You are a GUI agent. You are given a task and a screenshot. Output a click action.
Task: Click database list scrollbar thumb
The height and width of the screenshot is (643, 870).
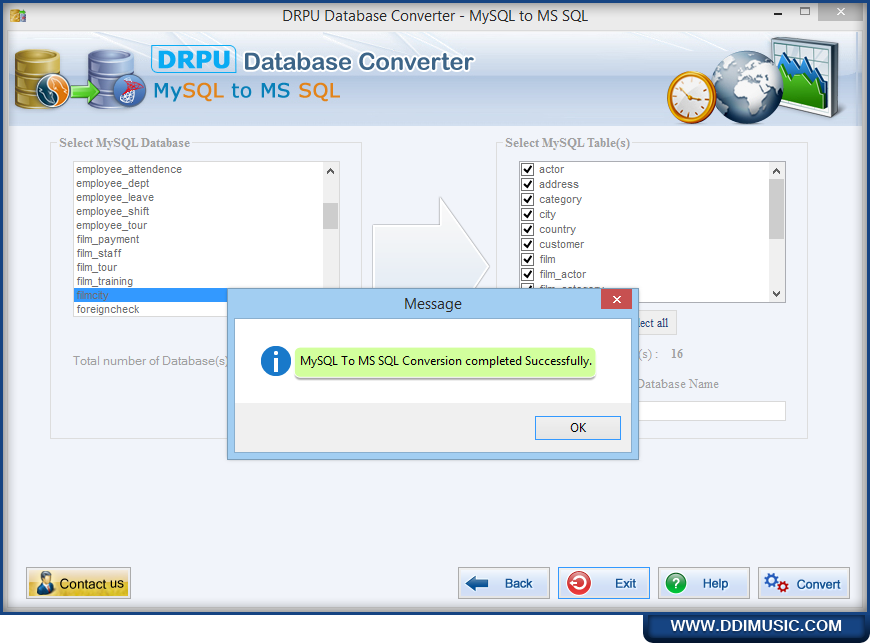pyautogui.click(x=331, y=216)
